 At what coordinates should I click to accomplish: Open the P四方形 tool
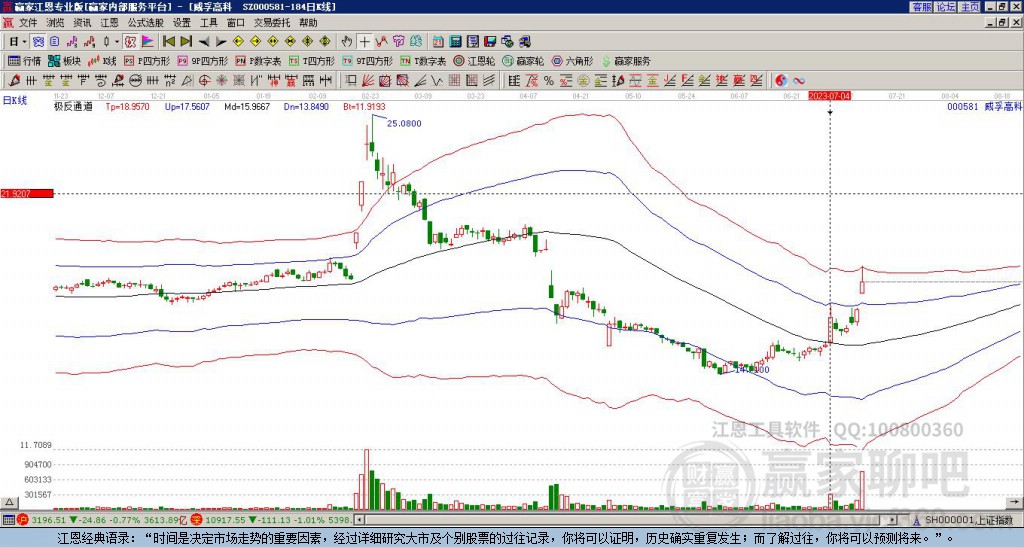click(147, 61)
